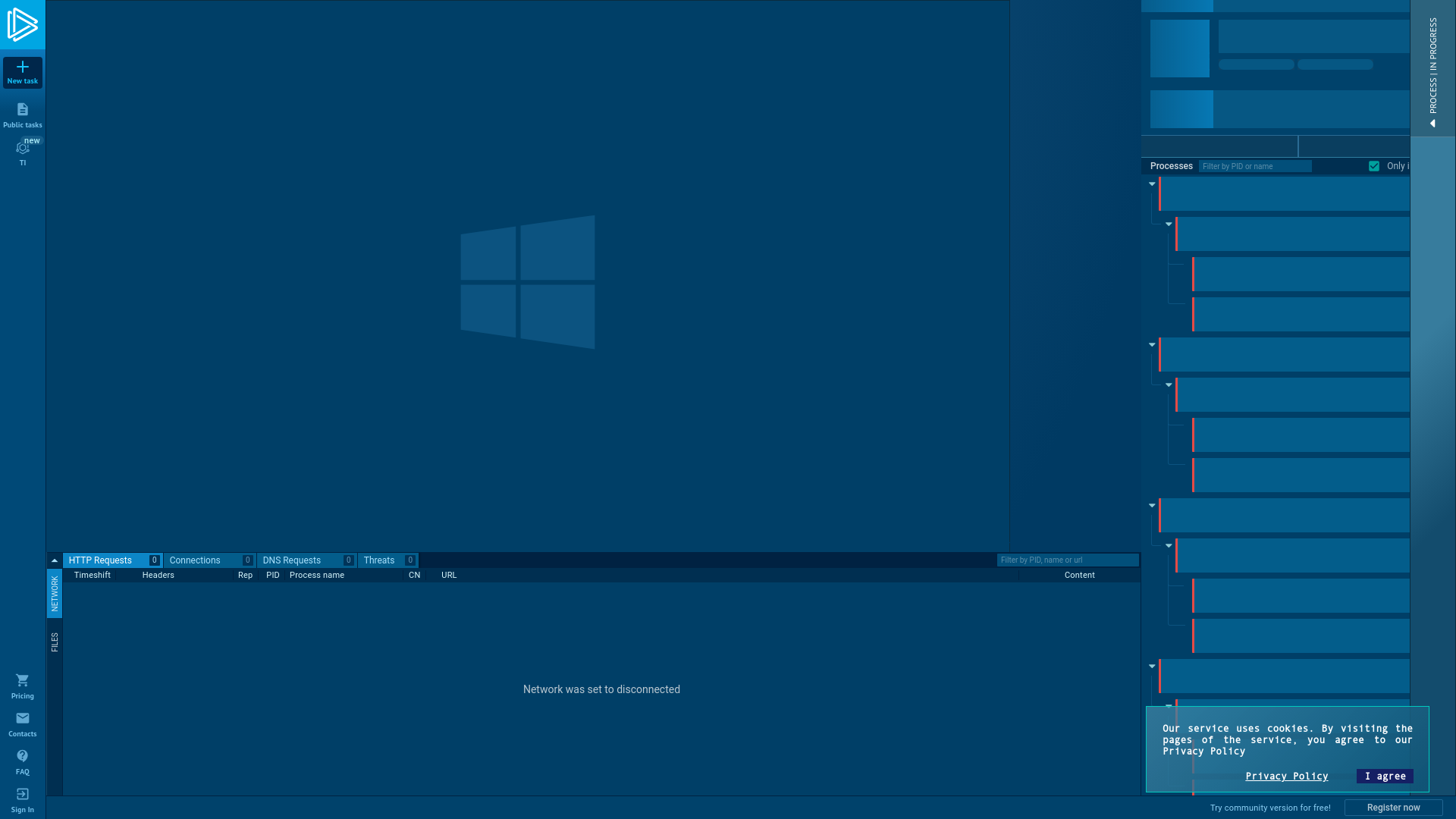
Task: Open the Pricing page
Action: 23,686
